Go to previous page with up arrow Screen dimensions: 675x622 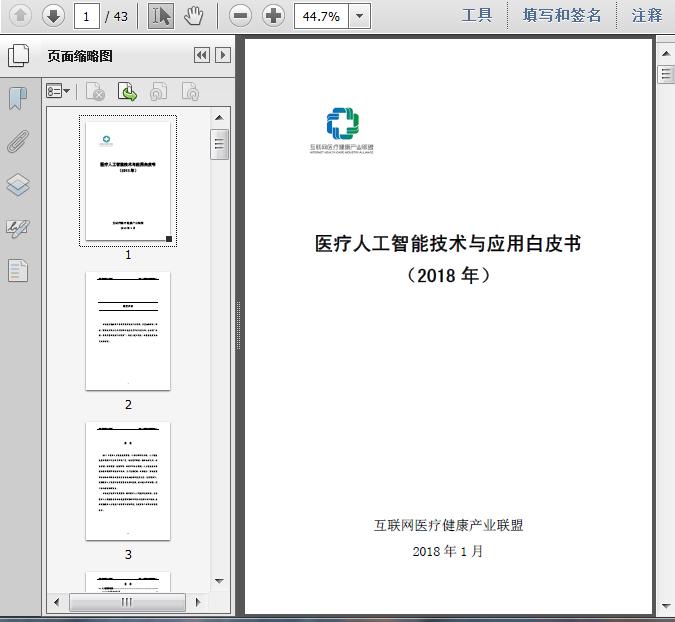[x=20, y=16]
